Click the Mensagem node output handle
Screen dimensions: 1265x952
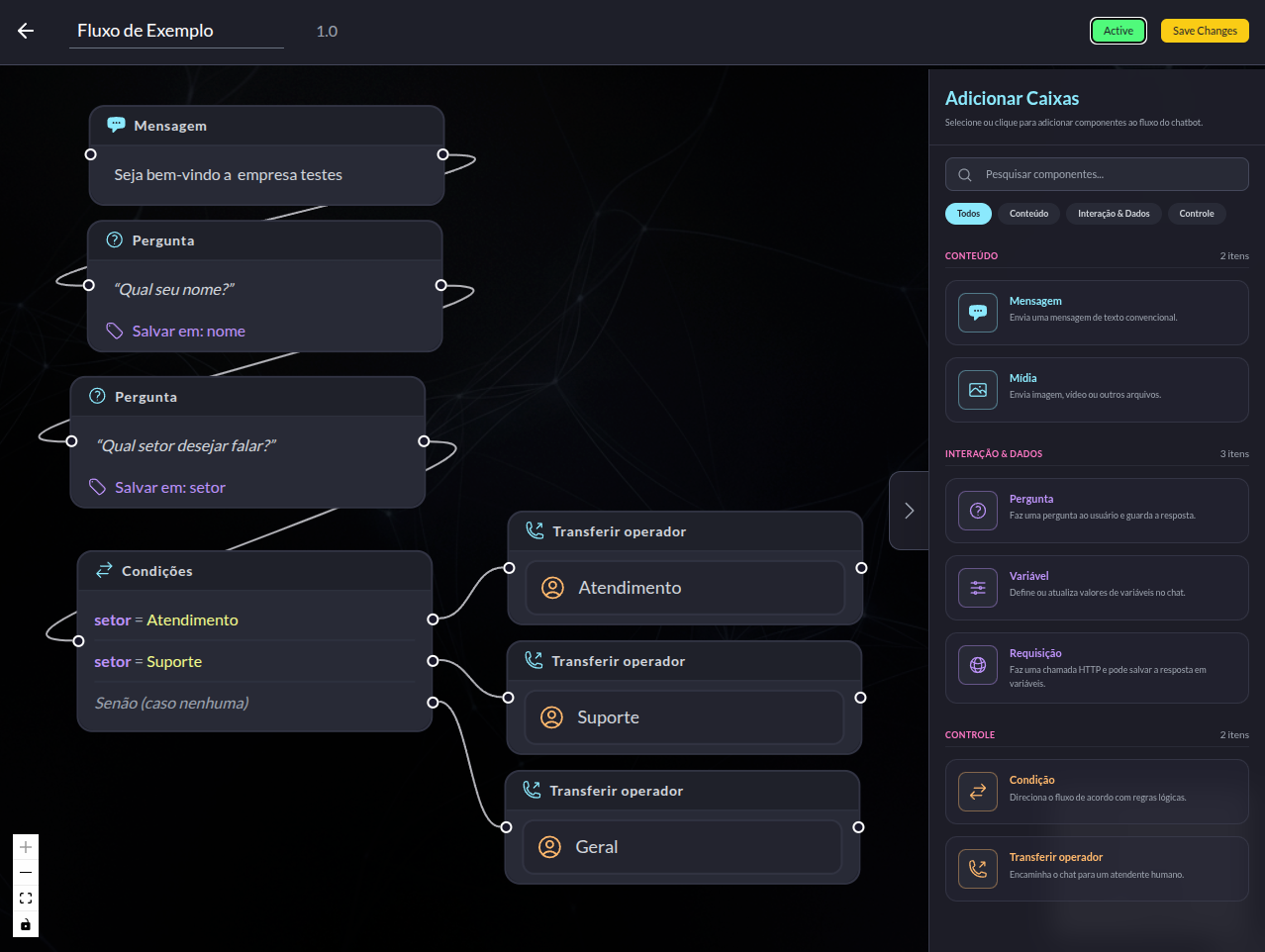click(442, 154)
